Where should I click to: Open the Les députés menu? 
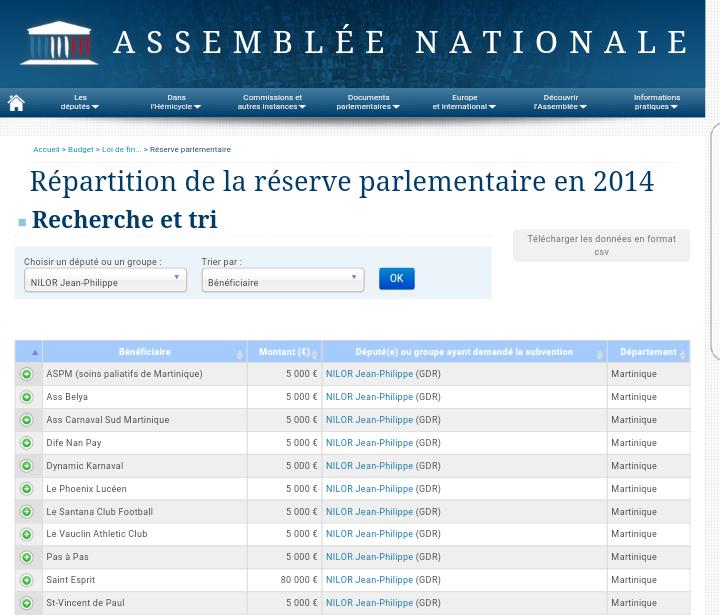coord(80,102)
